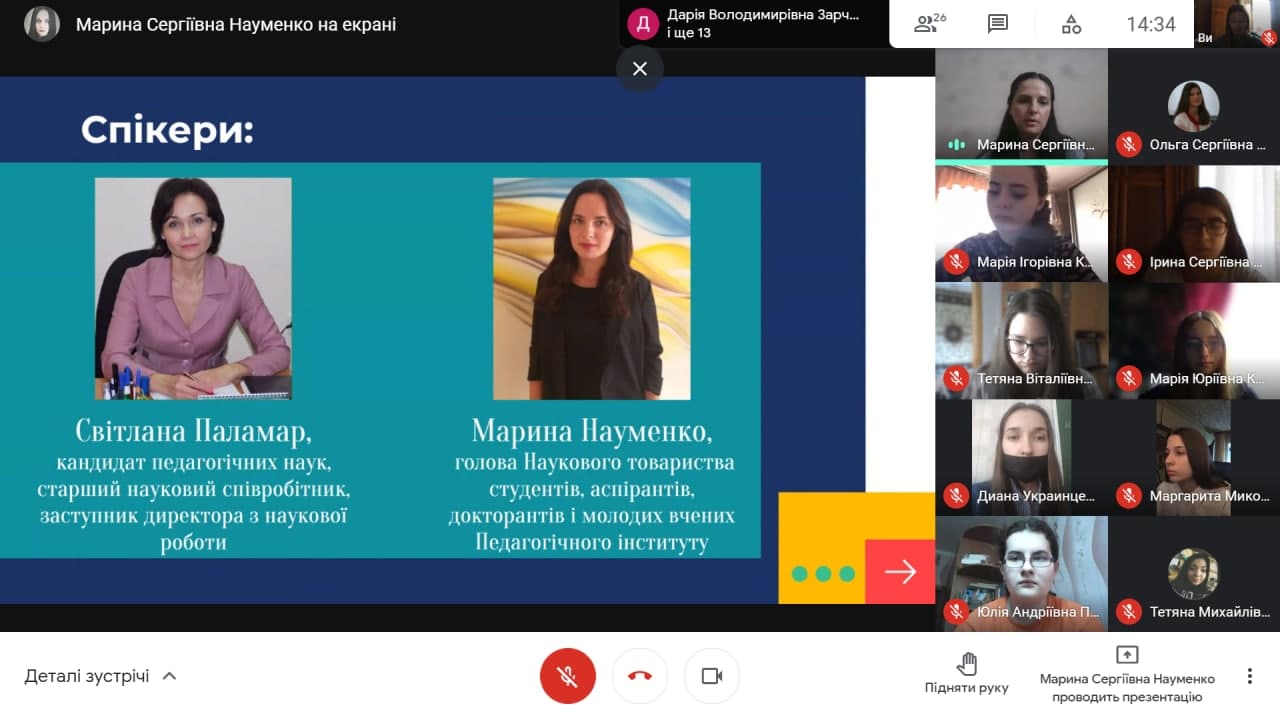Click the white arrow on red slide square
Viewport: 1280px width, 720px height.
point(900,571)
